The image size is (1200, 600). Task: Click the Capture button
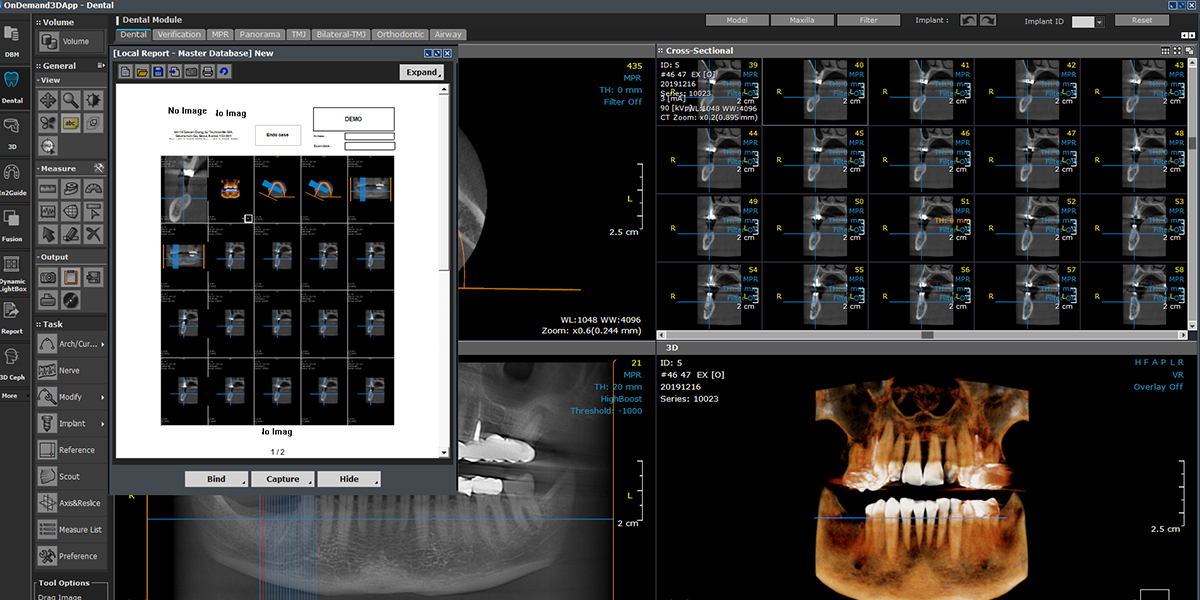283,479
